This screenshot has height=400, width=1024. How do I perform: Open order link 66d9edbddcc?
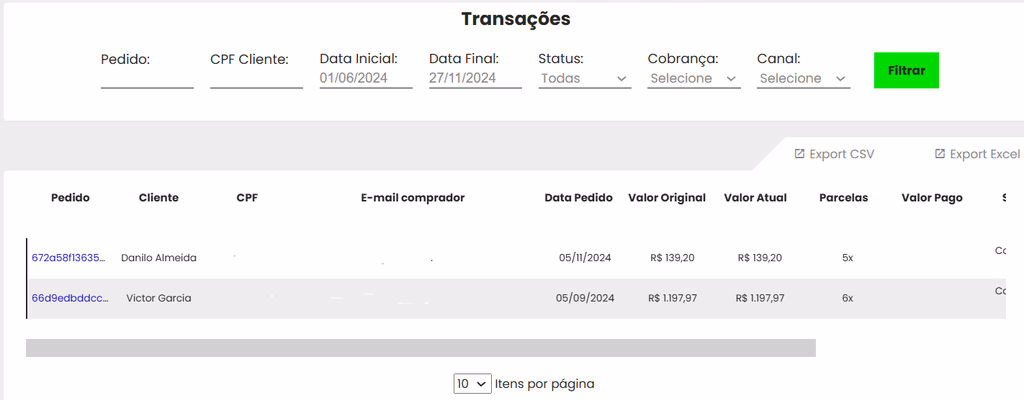tap(71, 298)
